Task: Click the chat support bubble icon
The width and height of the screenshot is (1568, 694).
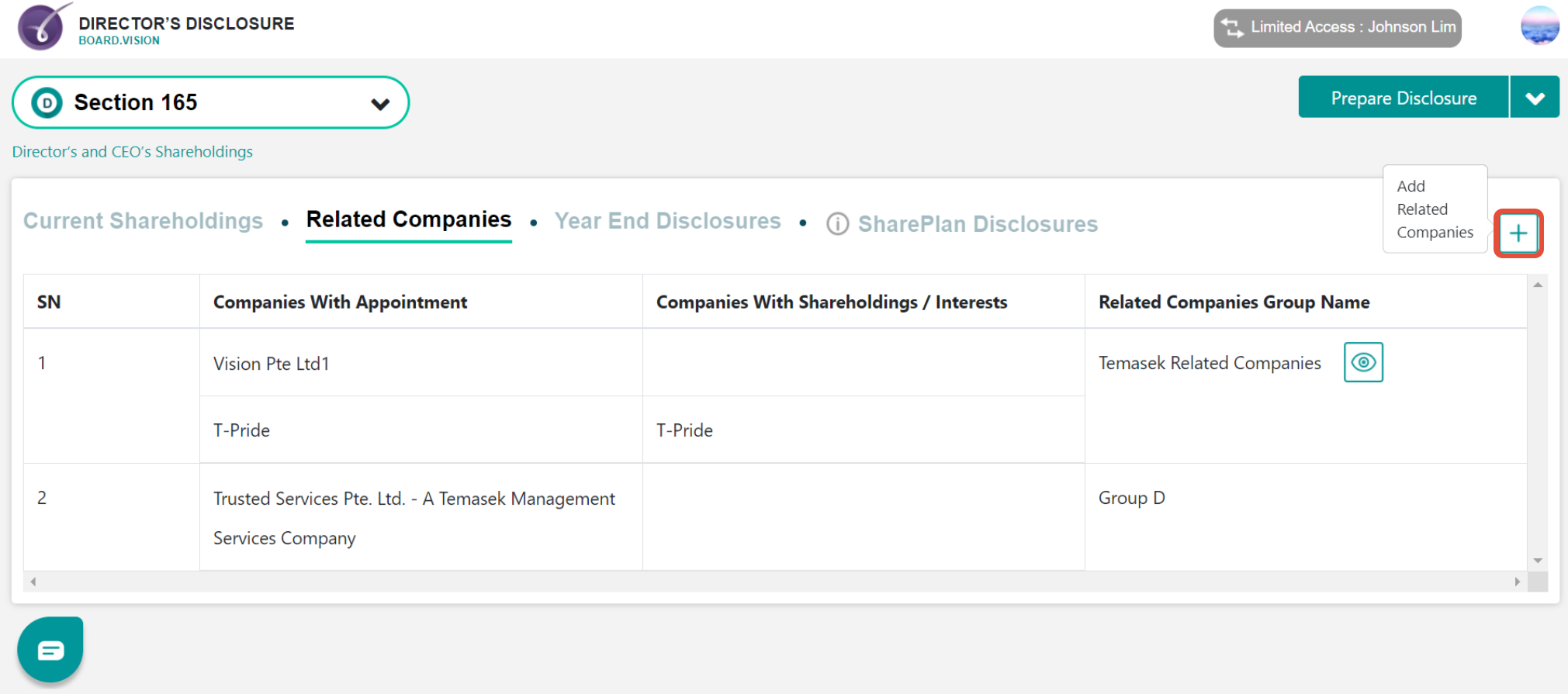Action: [x=50, y=649]
